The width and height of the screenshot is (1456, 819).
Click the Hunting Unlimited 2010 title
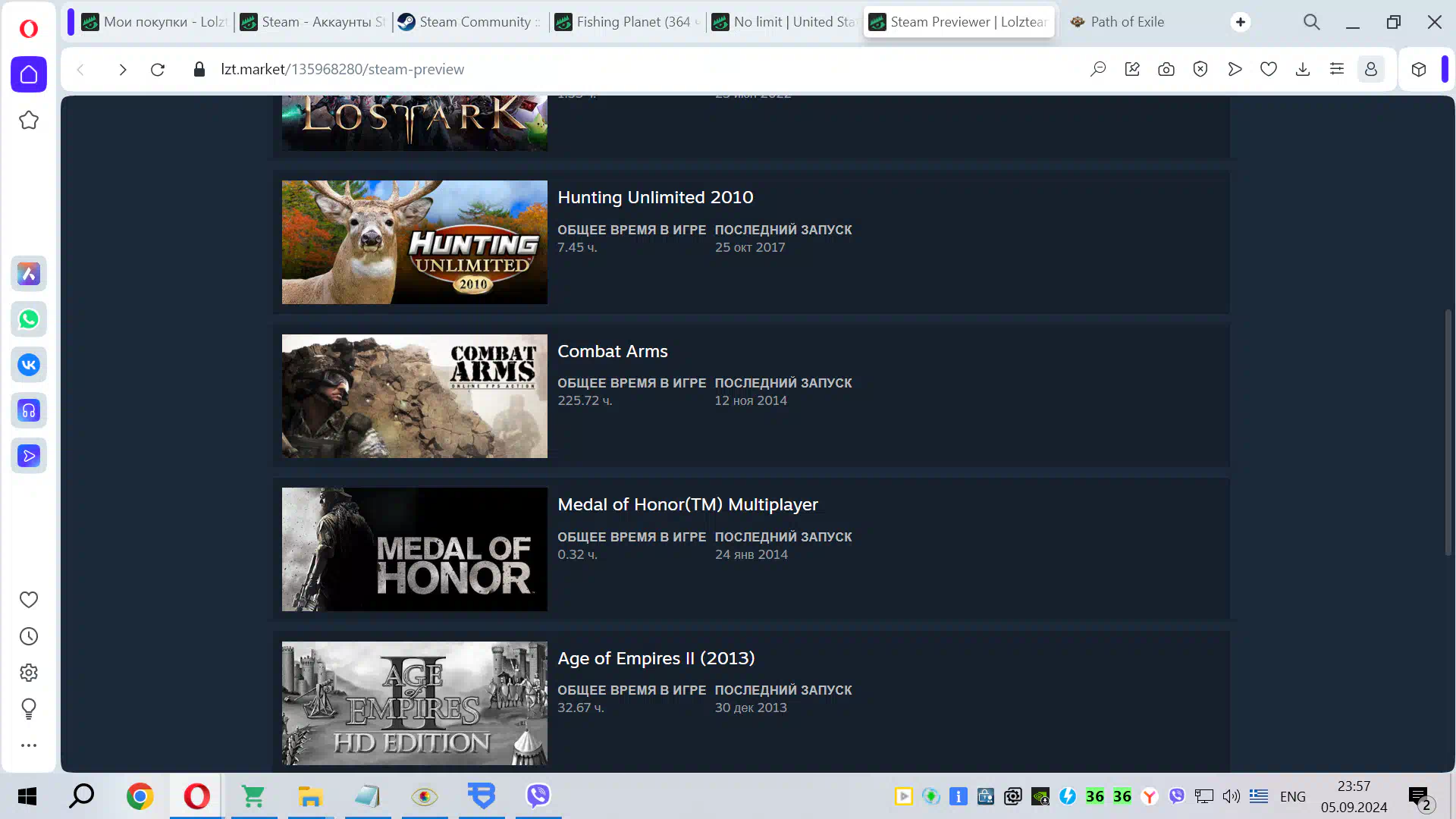click(655, 197)
